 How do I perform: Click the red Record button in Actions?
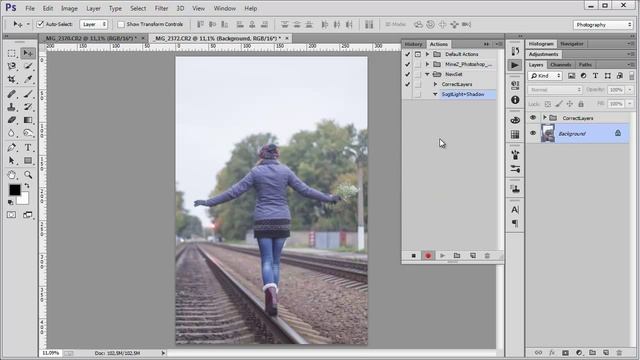coord(428,256)
